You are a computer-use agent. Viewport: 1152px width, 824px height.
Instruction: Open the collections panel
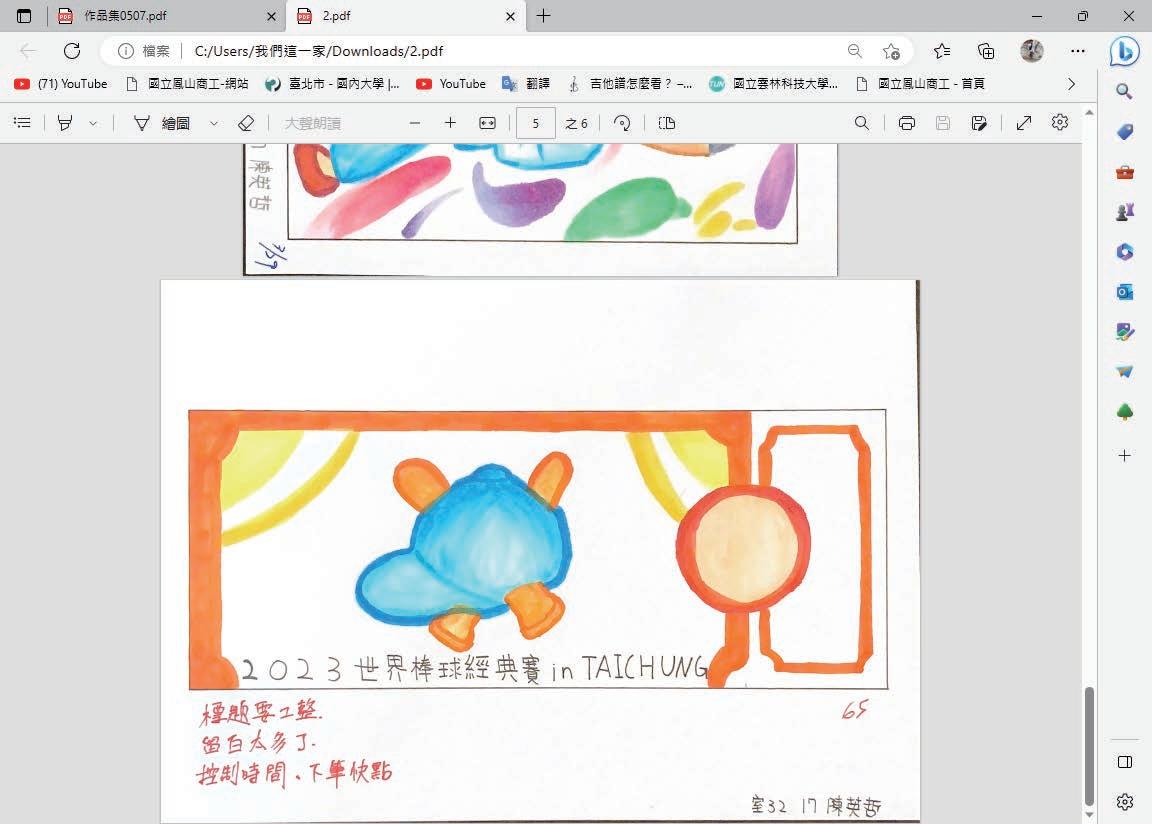pos(986,51)
